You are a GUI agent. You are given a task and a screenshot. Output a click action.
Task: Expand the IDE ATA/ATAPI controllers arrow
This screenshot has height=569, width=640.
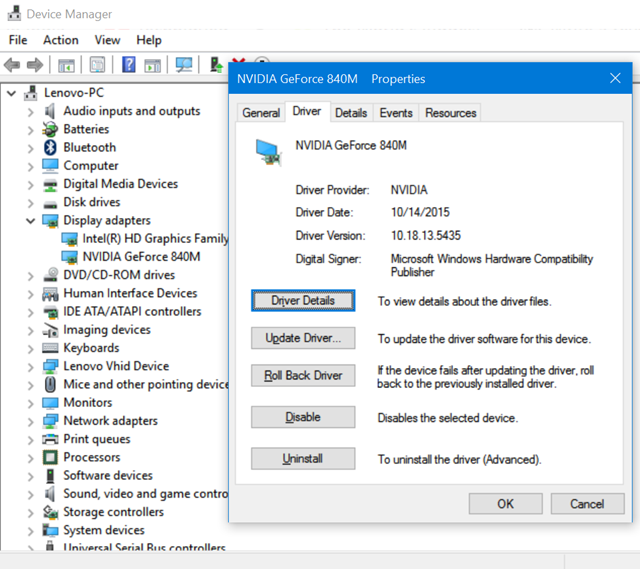pos(31,312)
